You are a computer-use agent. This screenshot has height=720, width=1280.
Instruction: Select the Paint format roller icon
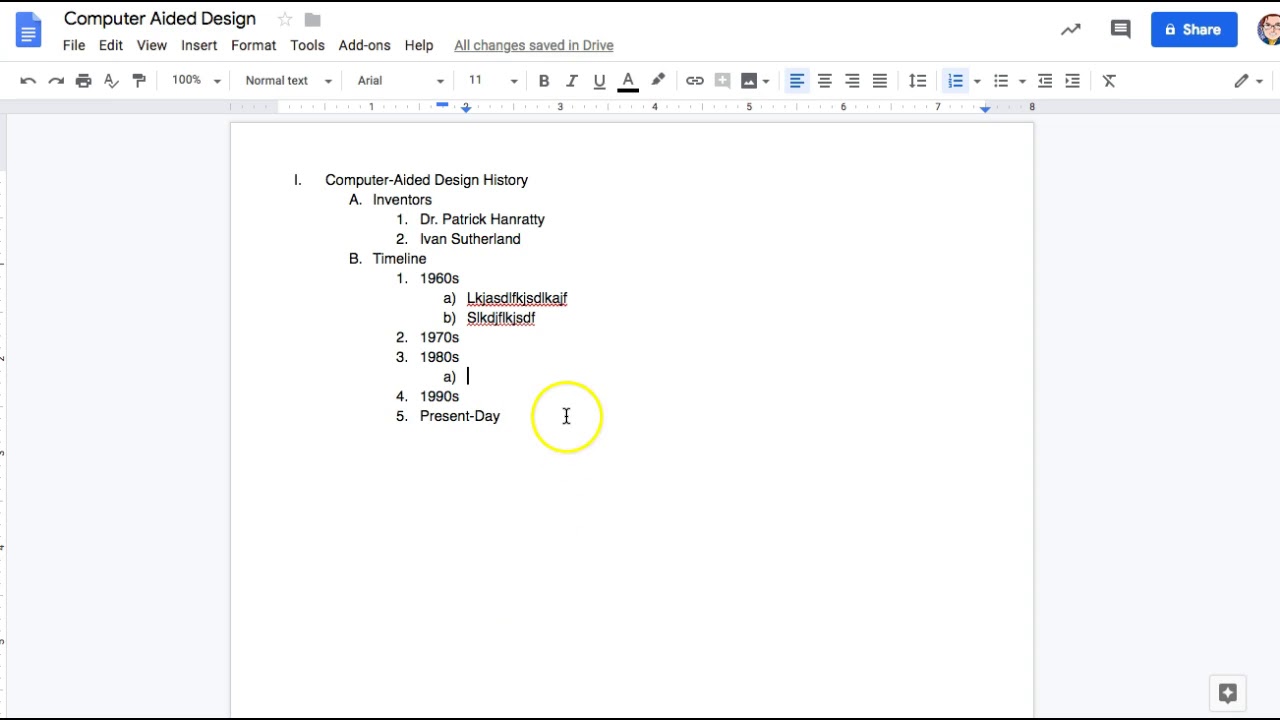pos(139,81)
